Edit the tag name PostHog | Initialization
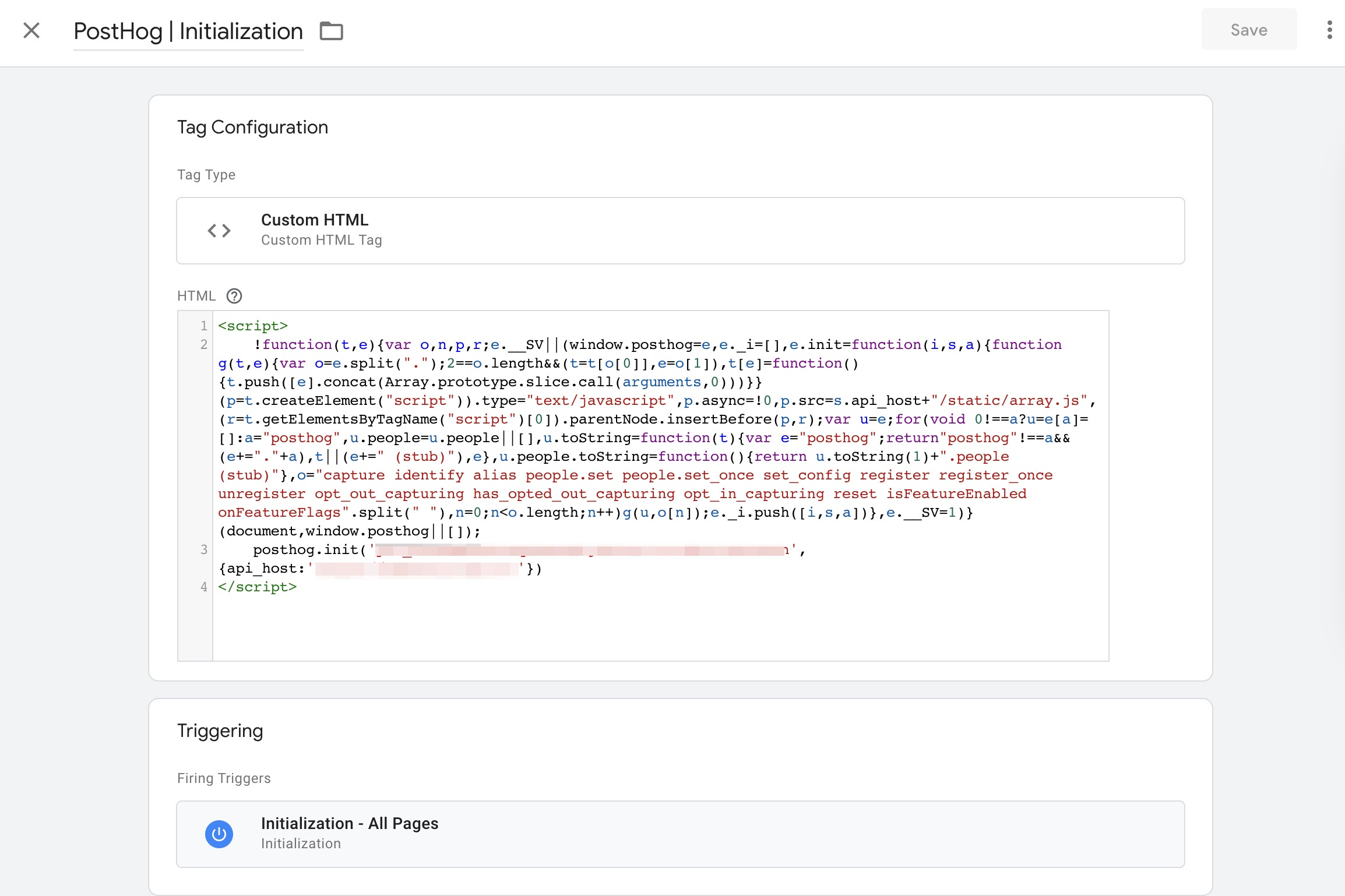This screenshot has width=1345, height=896. pos(188,31)
